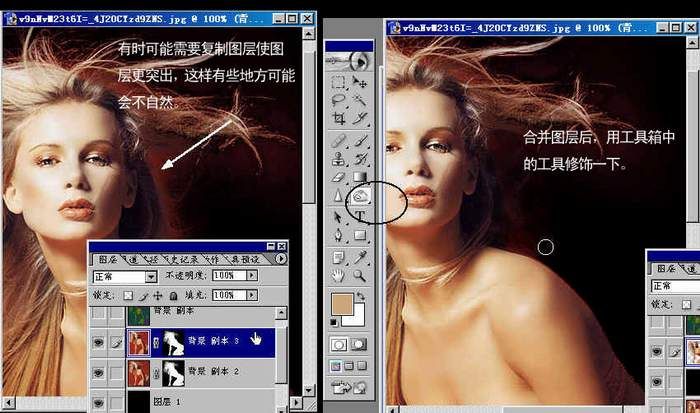This screenshot has width=700, height=413.
Task: Switch to 历史记录 history tab
Action: 184,259
